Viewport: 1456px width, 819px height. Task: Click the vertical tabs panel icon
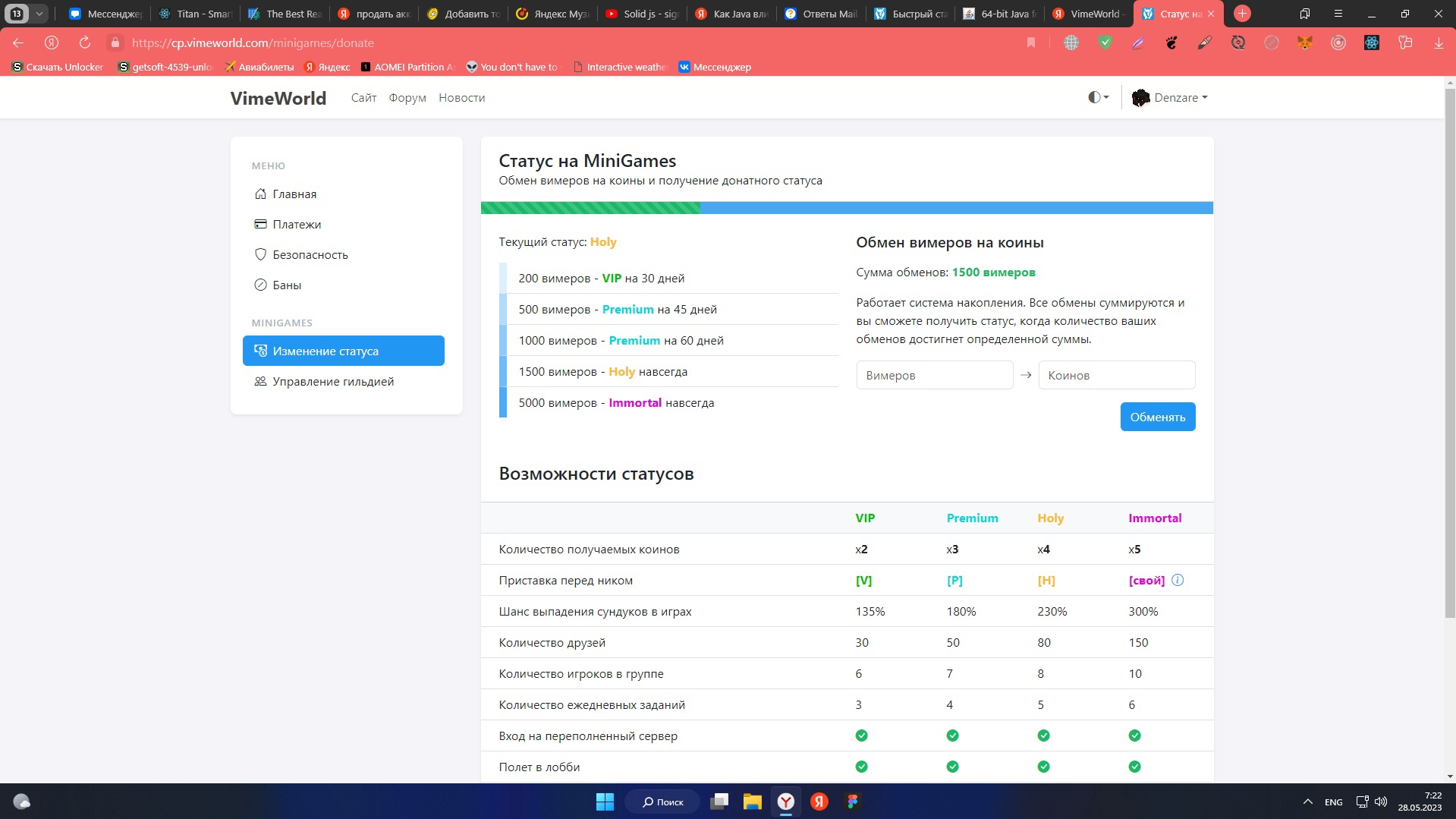coord(1304,14)
